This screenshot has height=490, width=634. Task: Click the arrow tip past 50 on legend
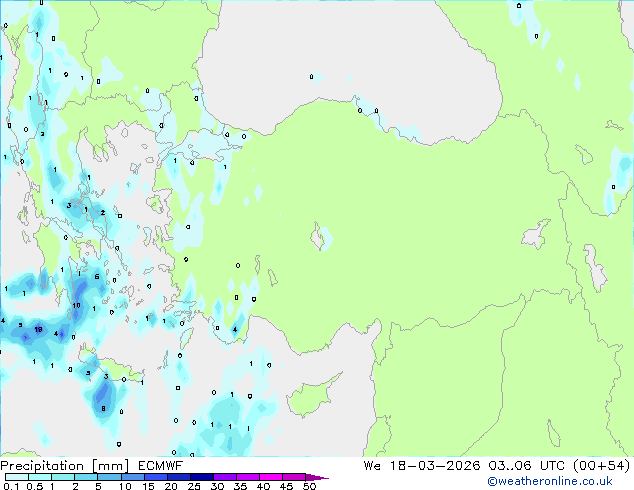(317, 477)
